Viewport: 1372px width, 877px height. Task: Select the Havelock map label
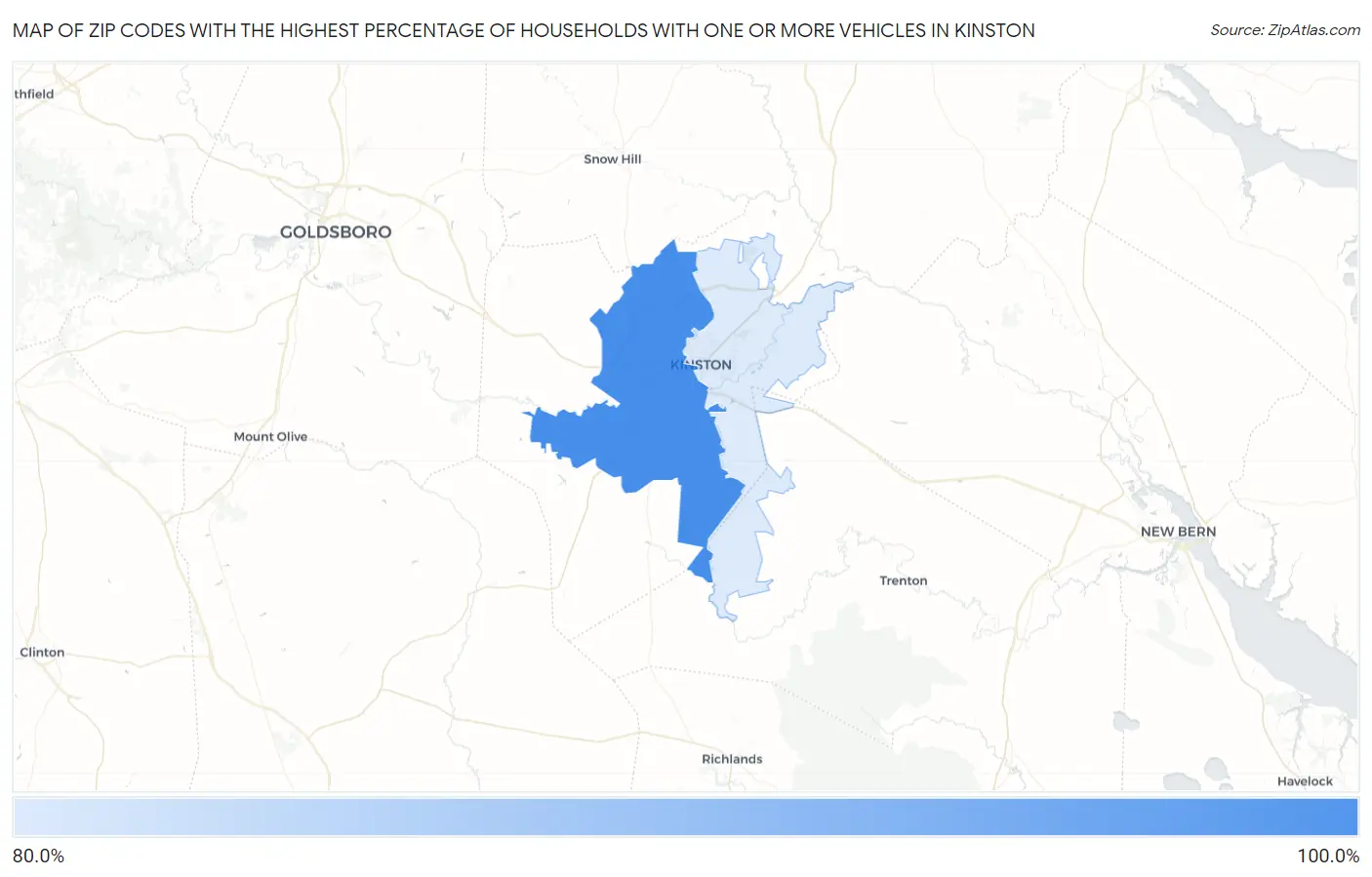click(1305, 781)
